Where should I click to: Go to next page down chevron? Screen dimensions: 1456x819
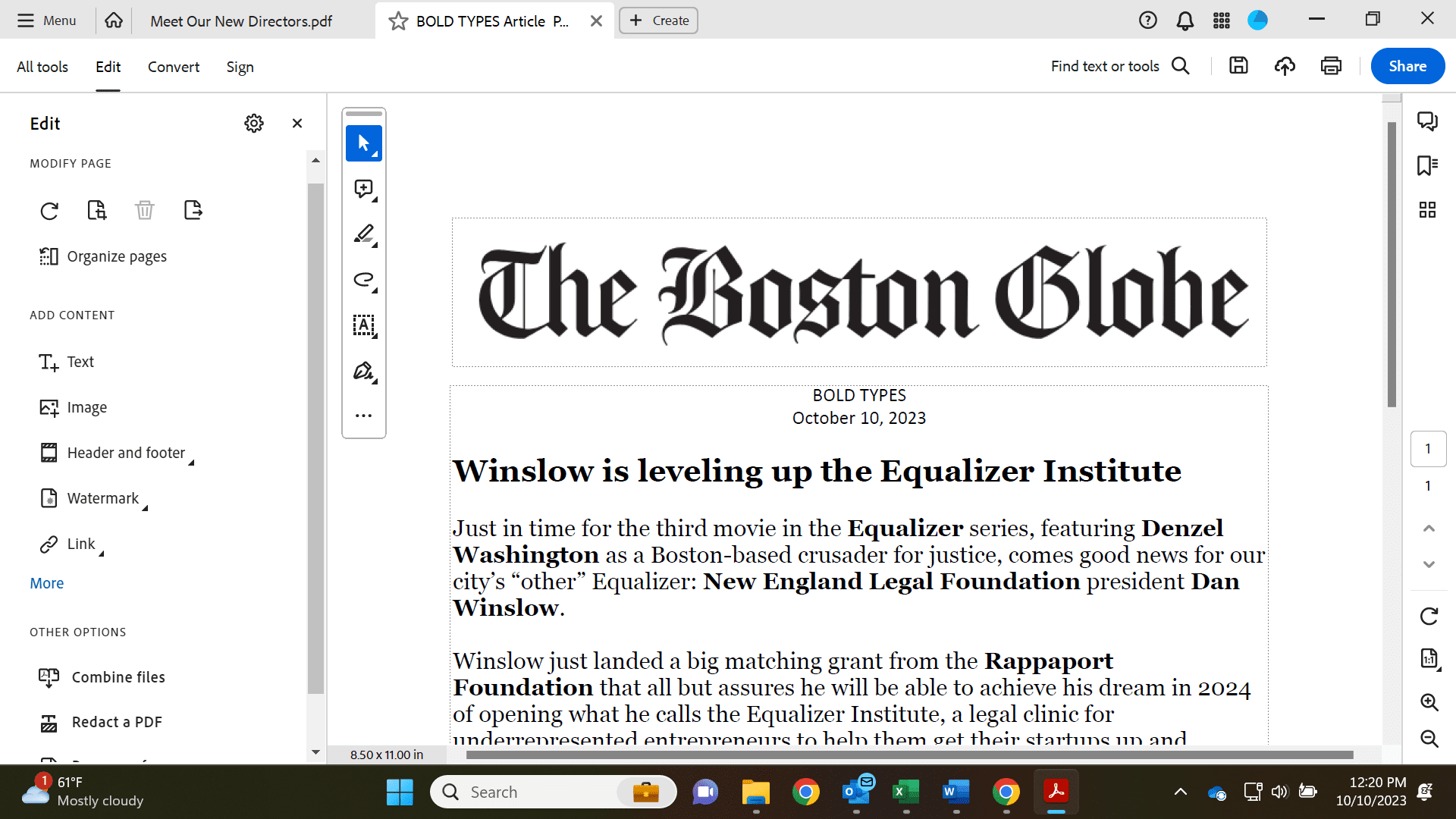tap(1429, 564)
